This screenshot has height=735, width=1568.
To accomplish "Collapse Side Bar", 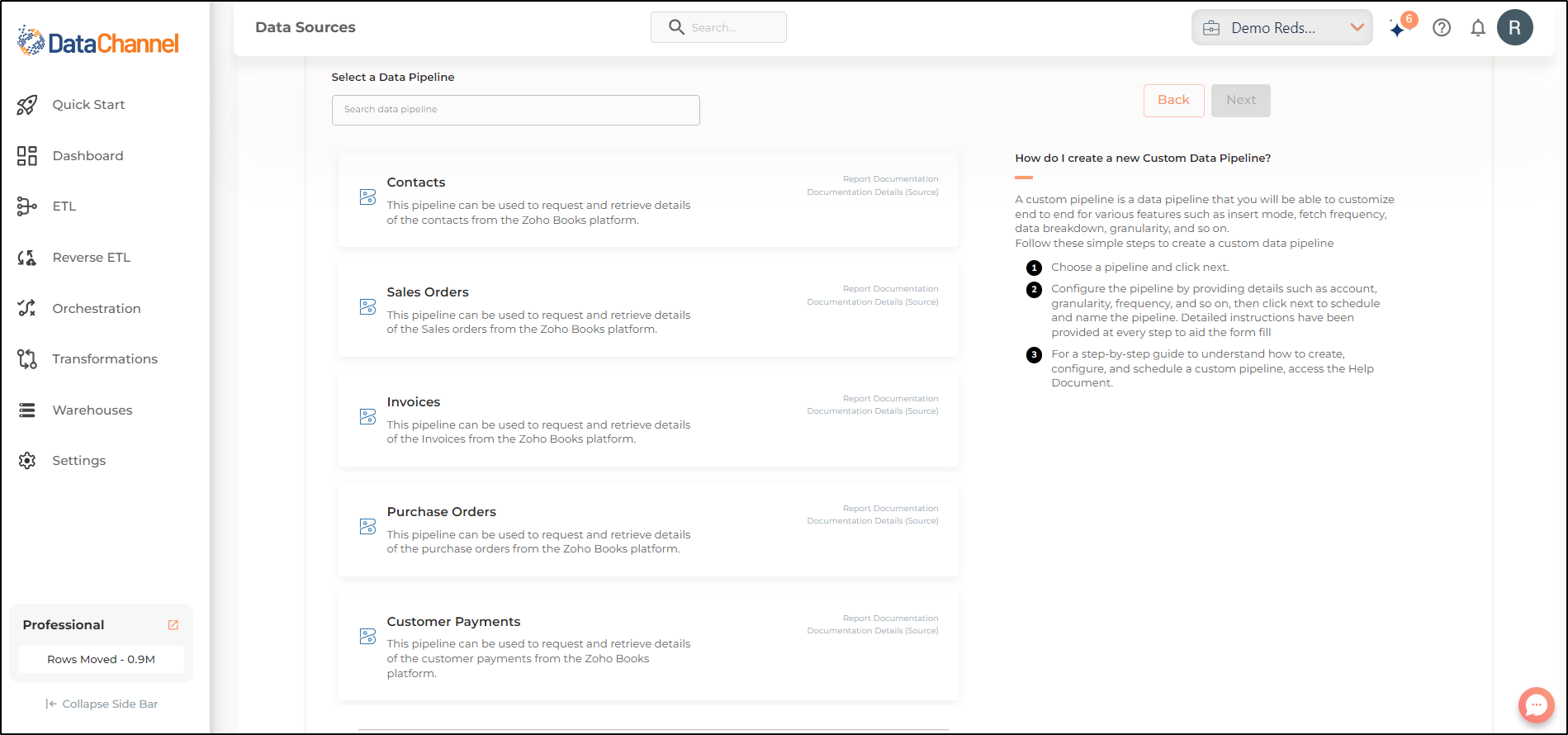I will [102, 704].
